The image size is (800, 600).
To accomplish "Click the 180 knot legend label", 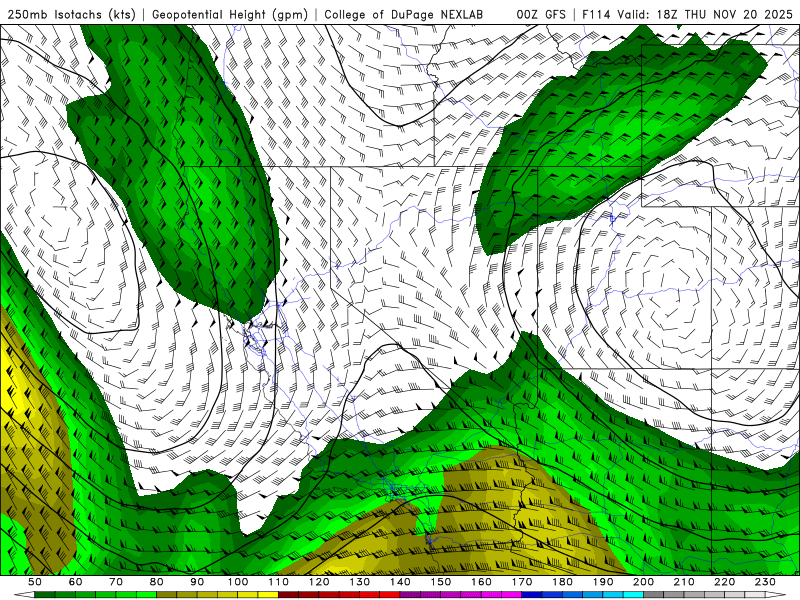I will [x=562, y=582].
